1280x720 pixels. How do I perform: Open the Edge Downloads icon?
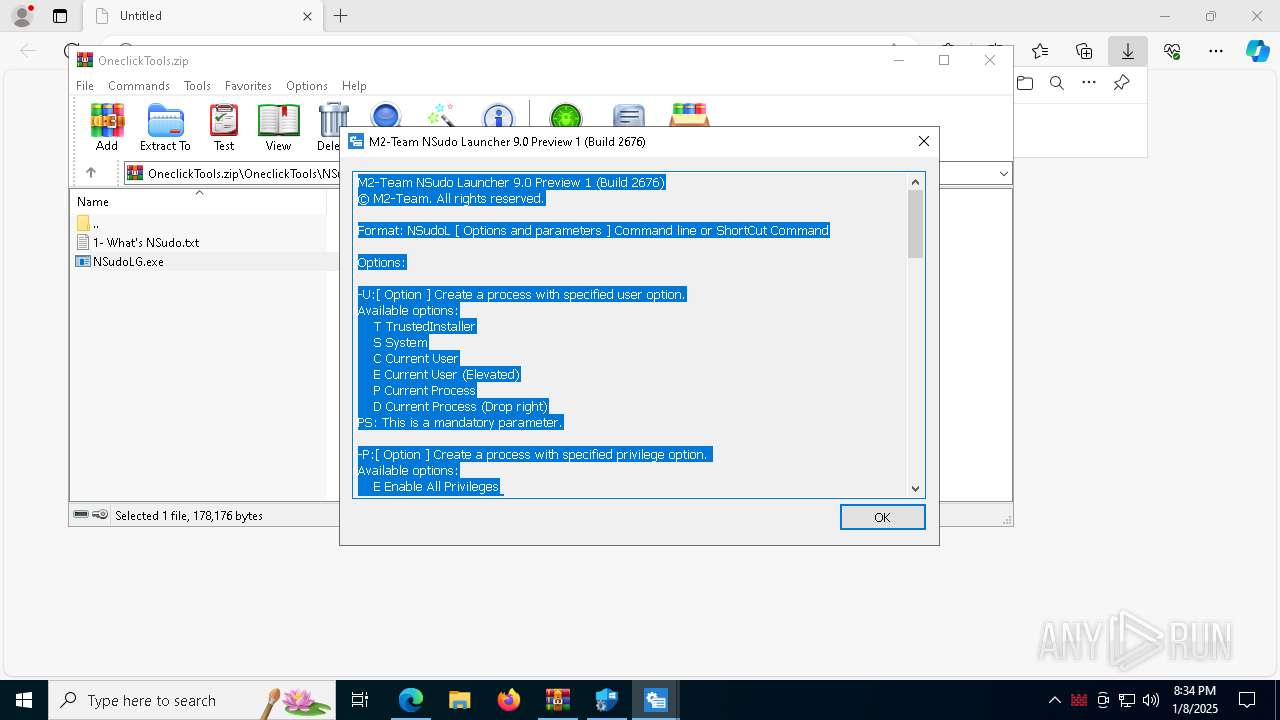[1128, 51]
